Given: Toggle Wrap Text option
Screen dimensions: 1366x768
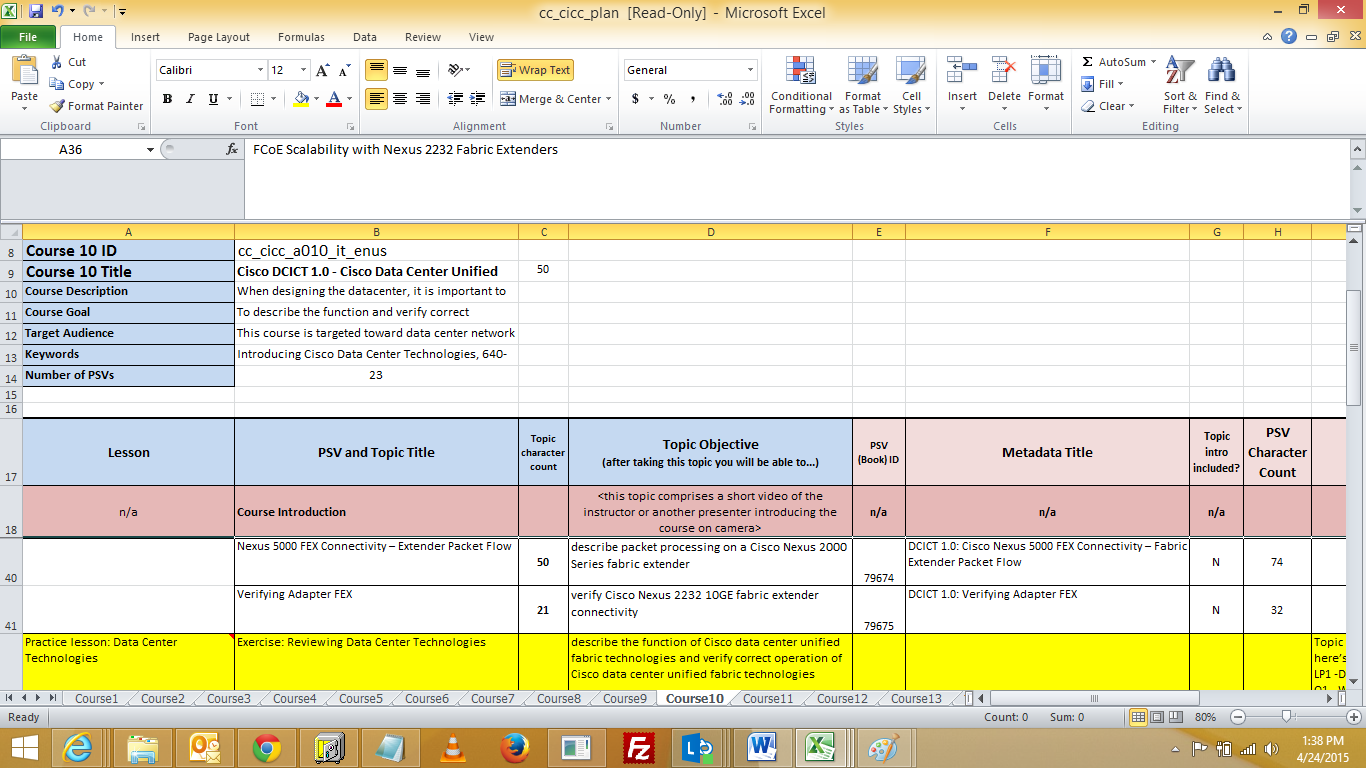Looking at the screenshot, I should (535, 70).
